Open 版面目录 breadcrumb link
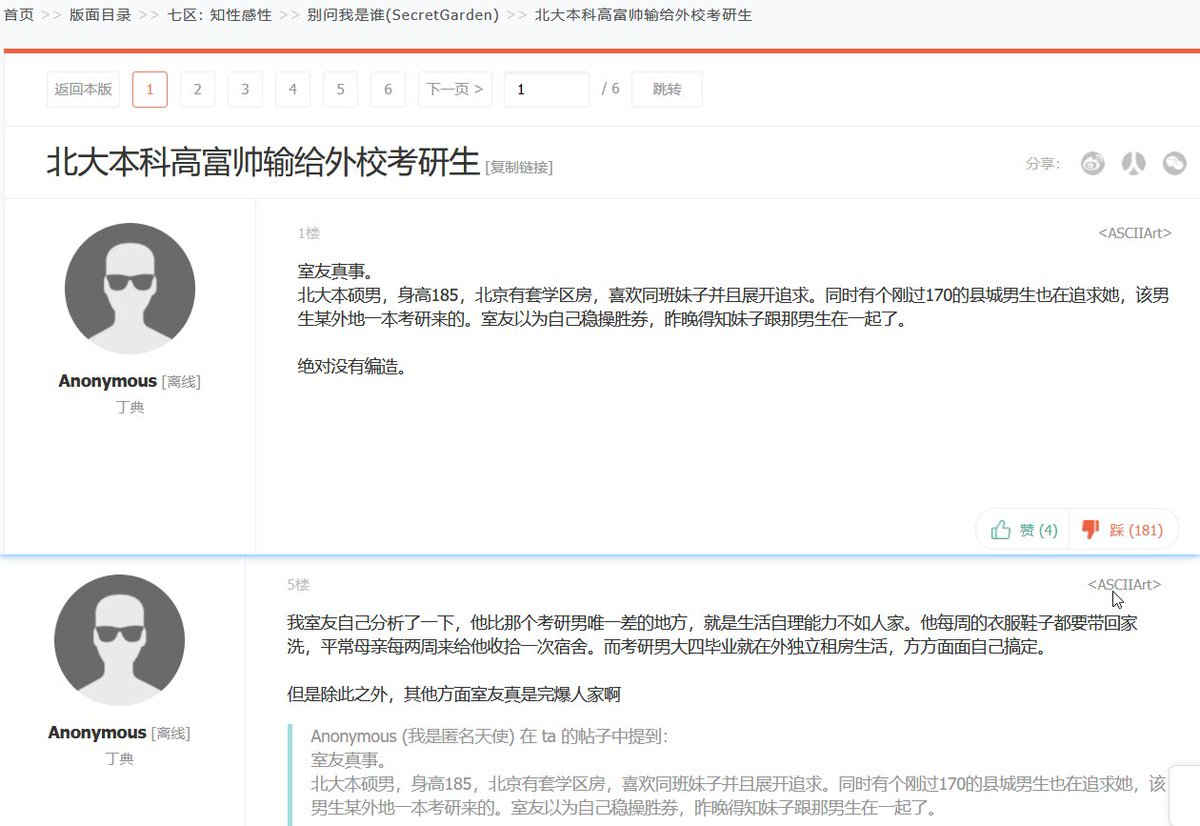 tap(100, 15)
